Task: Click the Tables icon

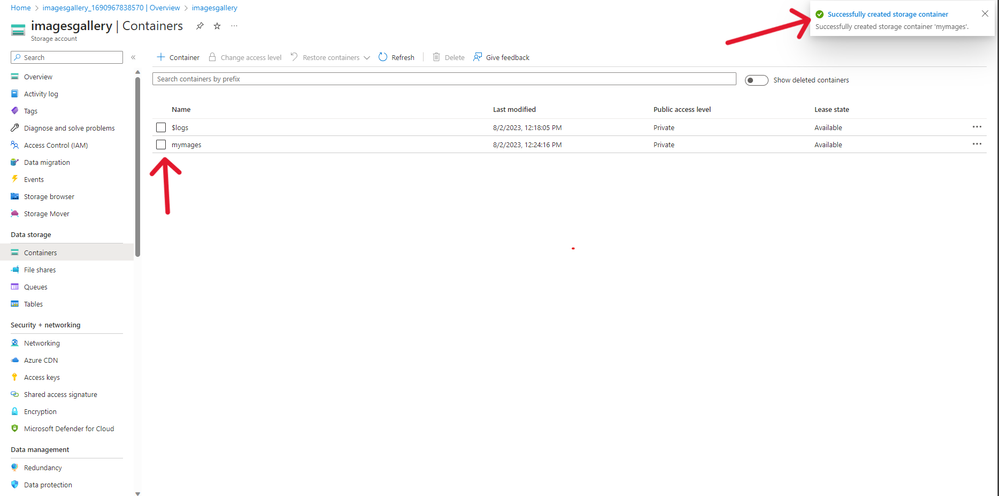Action: point(15,304)
